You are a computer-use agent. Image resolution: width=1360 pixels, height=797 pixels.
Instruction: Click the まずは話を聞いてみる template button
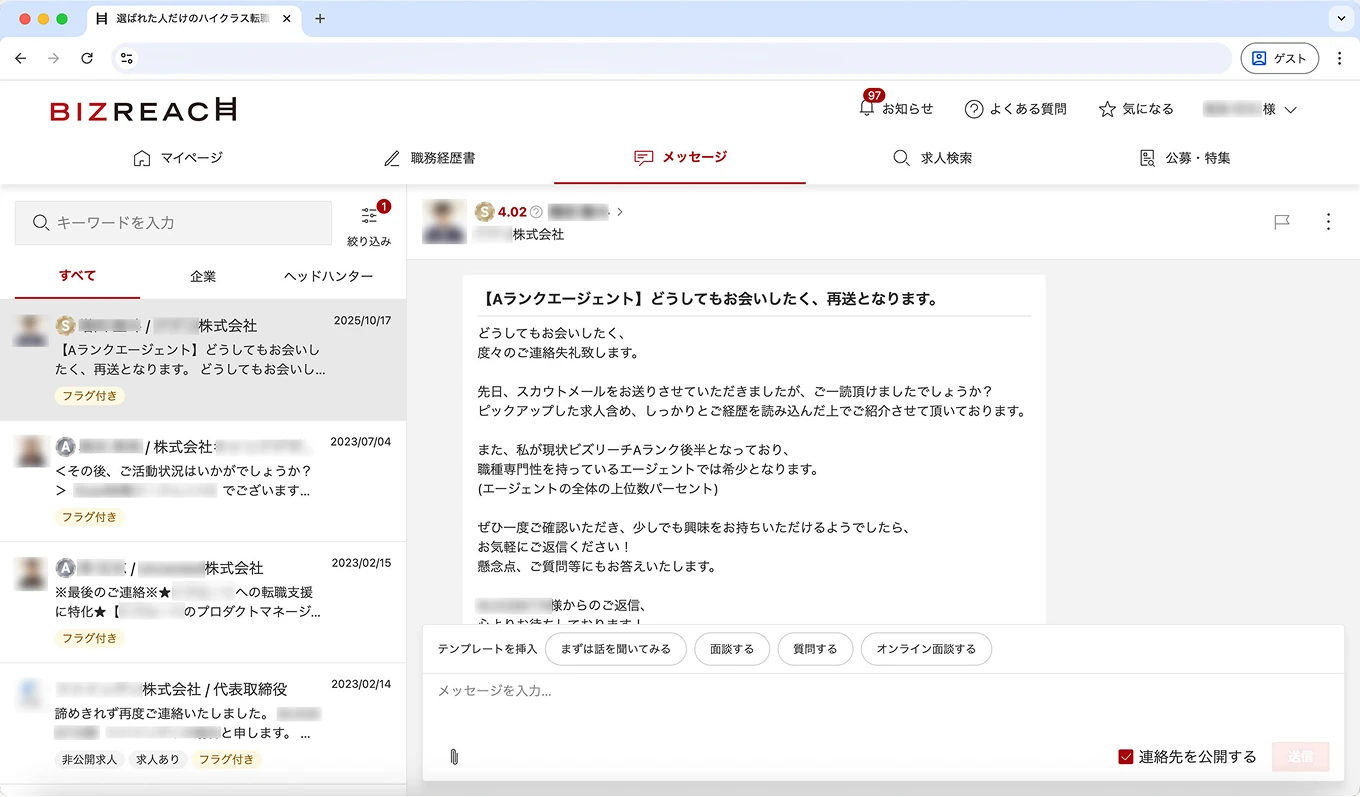616,649
